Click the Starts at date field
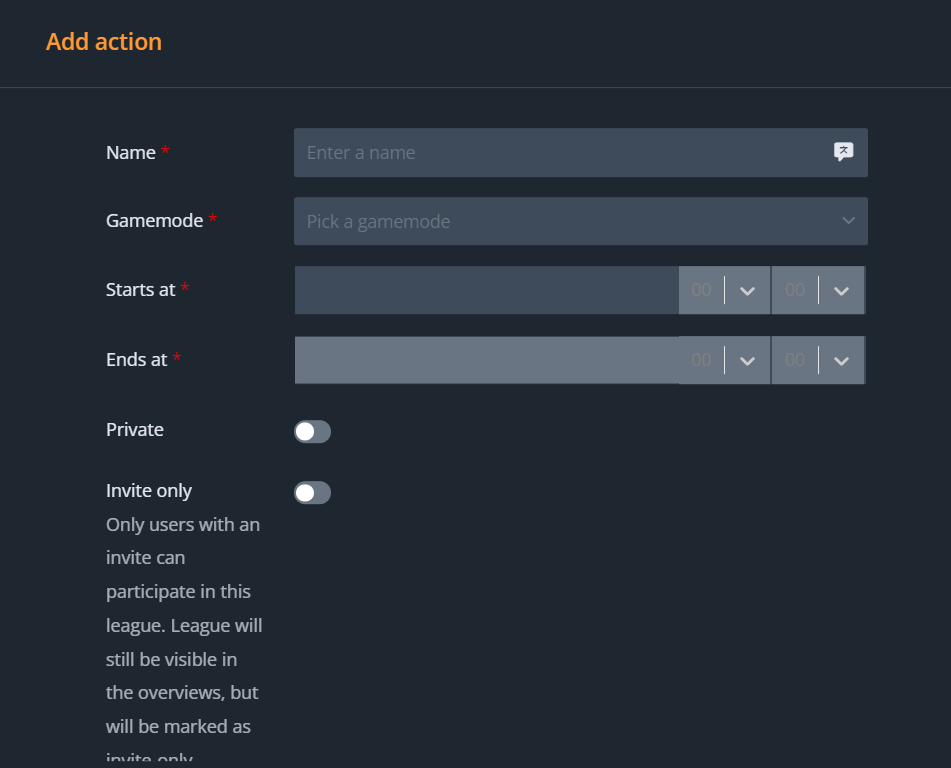The width and height of the screenshot is (951, 768). point(486,290)
